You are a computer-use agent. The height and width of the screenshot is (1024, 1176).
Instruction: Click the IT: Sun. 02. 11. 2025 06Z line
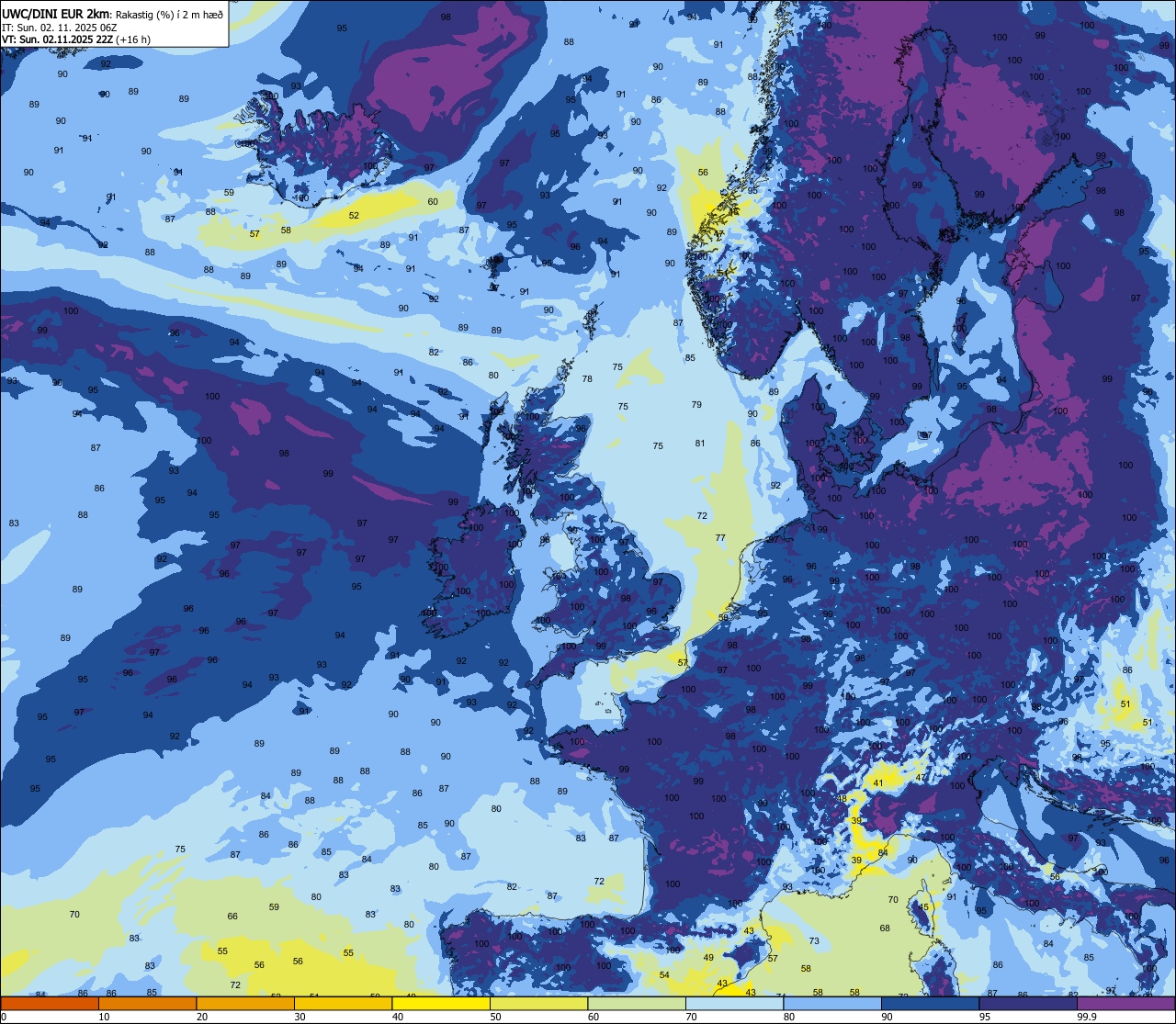[x=59, y=28]
